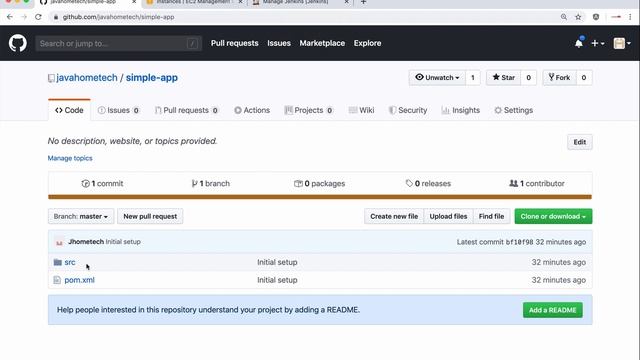Select Upload files
The width and height of the screenshot is (640, 360).
point(448,216)
